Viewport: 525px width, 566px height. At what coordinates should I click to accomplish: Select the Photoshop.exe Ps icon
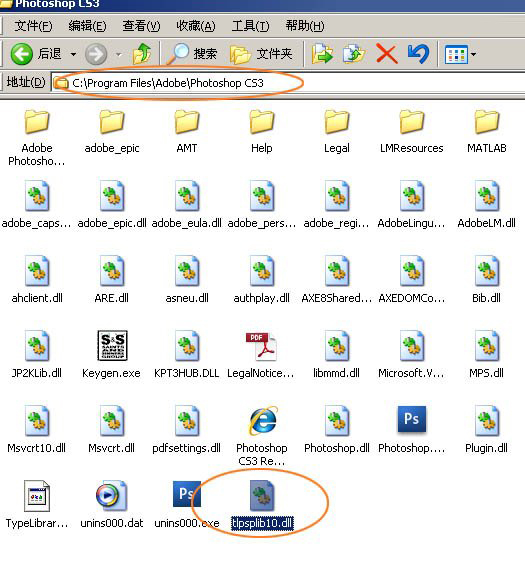(412, 419)
